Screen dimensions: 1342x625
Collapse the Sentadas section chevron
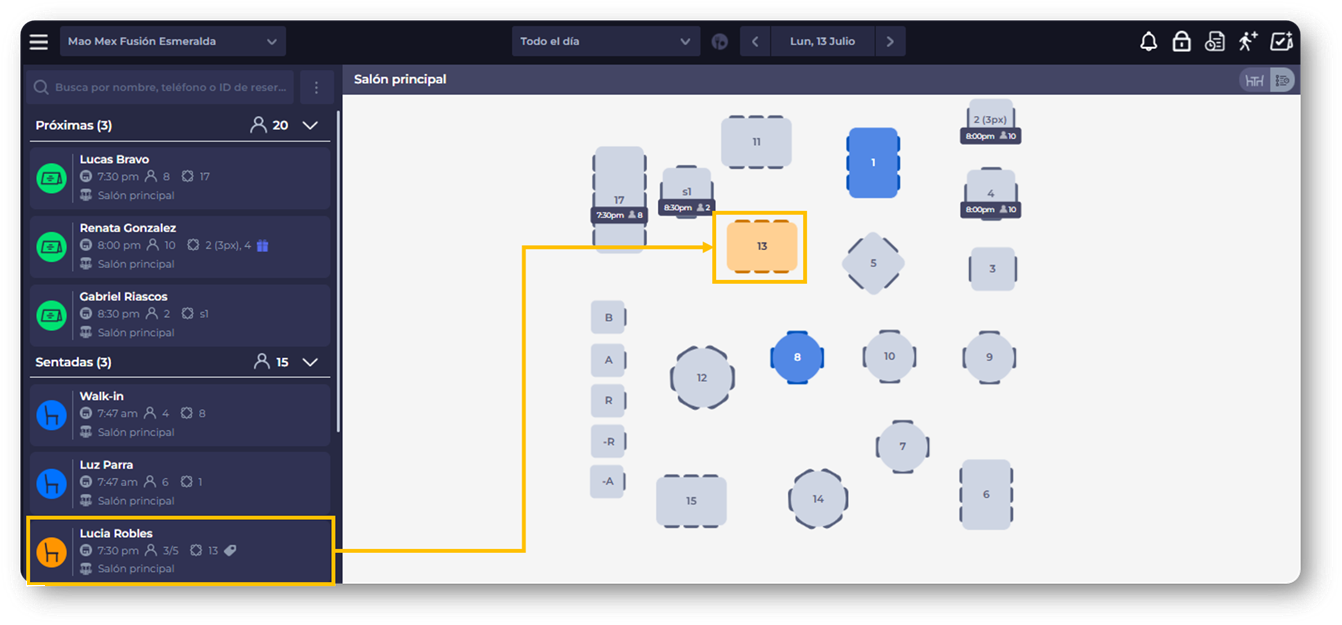click(310, 362)
